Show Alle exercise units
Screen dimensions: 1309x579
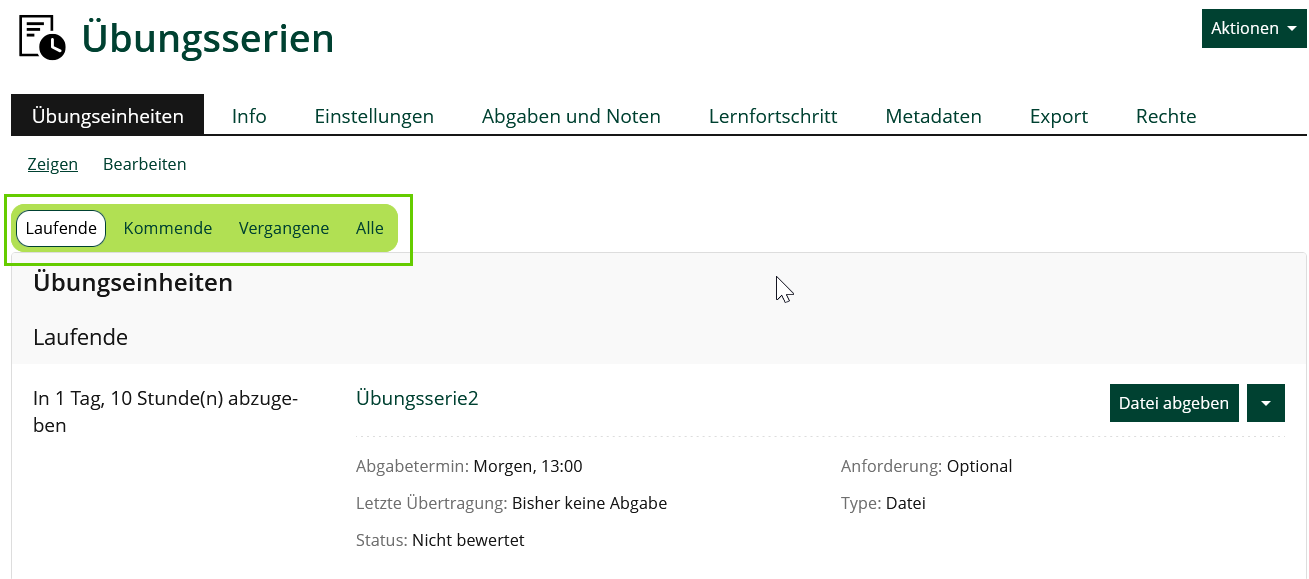369,228
